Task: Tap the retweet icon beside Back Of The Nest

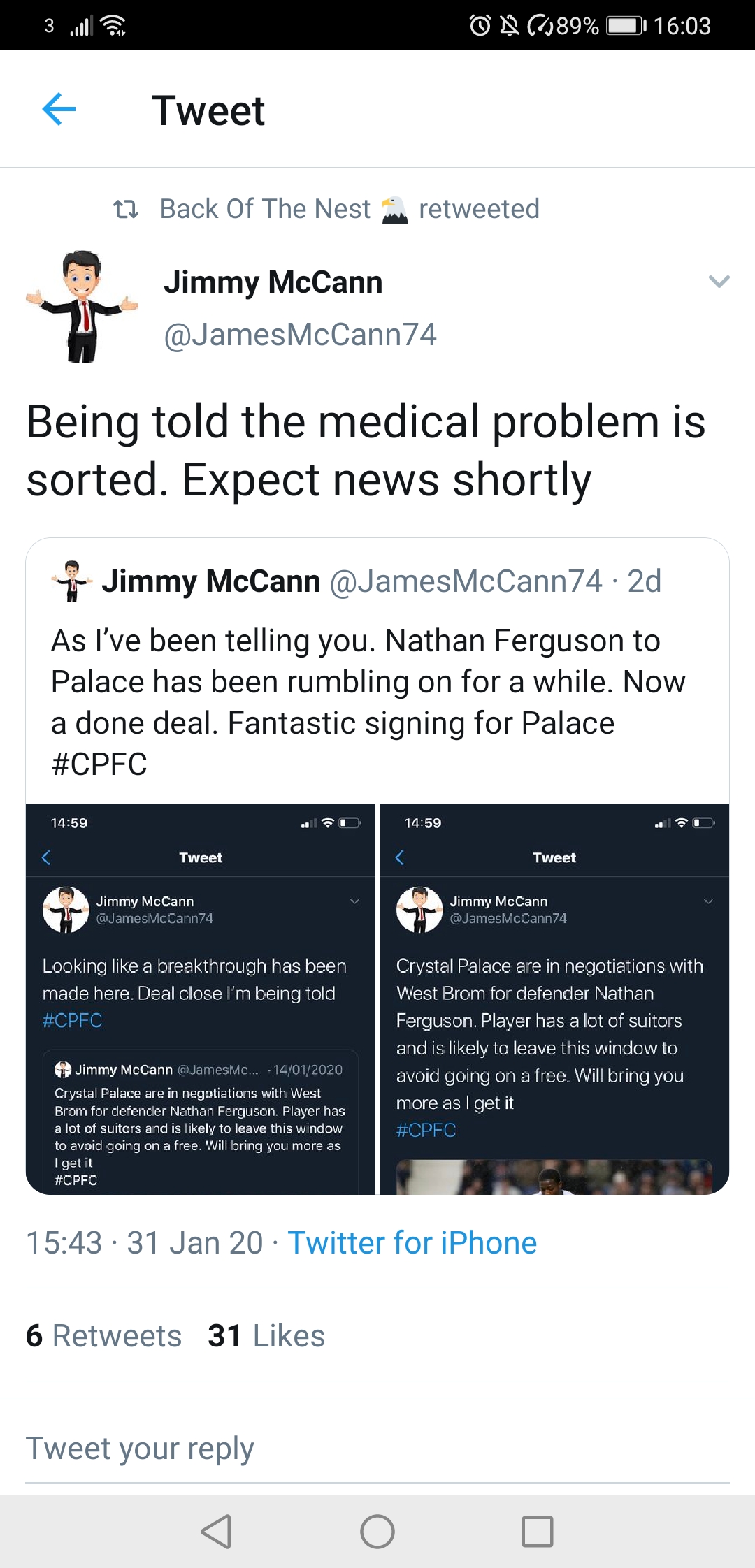Action: (x=126, y=209)
